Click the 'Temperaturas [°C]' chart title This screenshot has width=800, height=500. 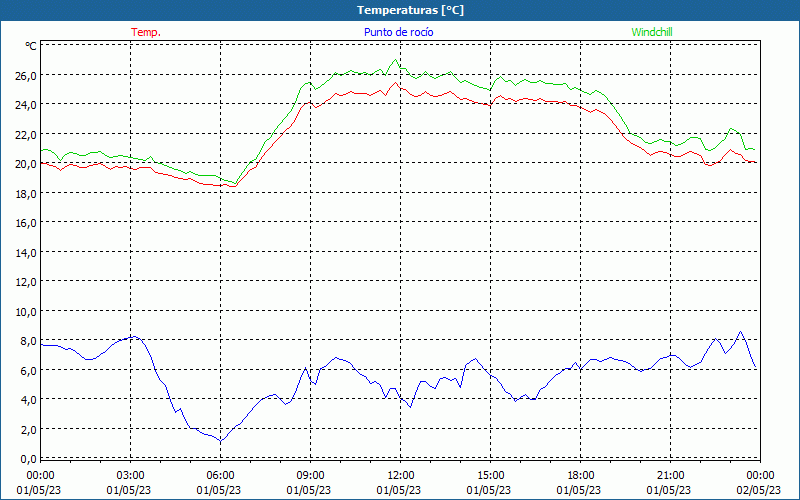pos(410,10)
